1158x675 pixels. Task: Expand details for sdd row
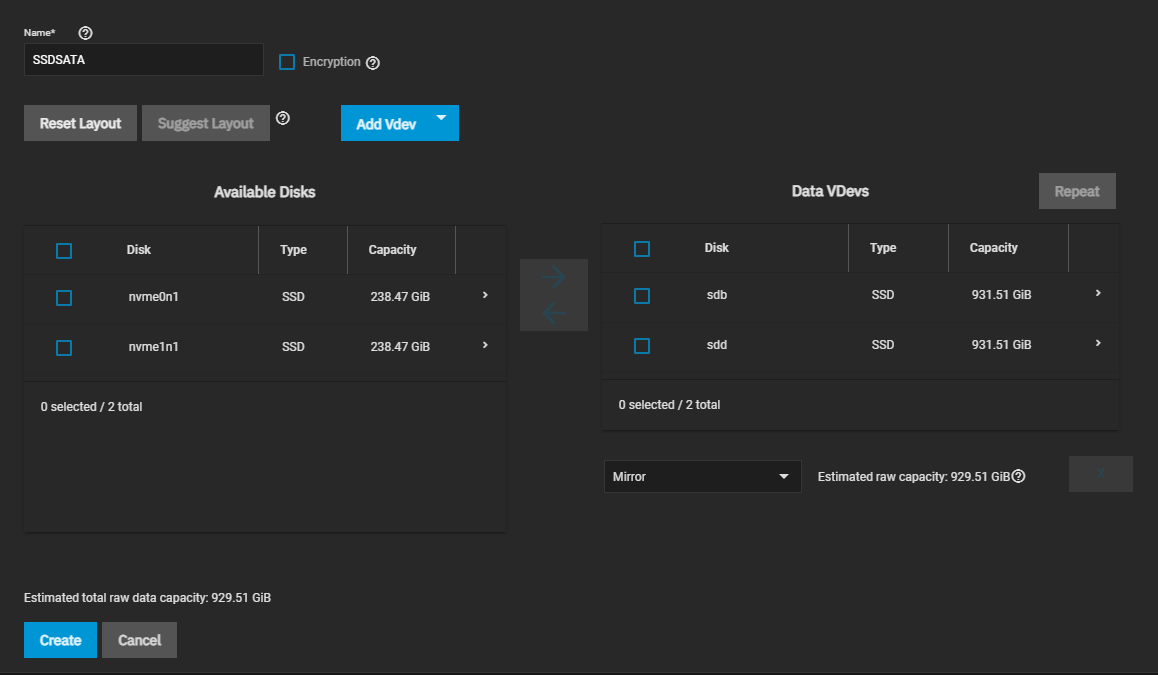1098,343
